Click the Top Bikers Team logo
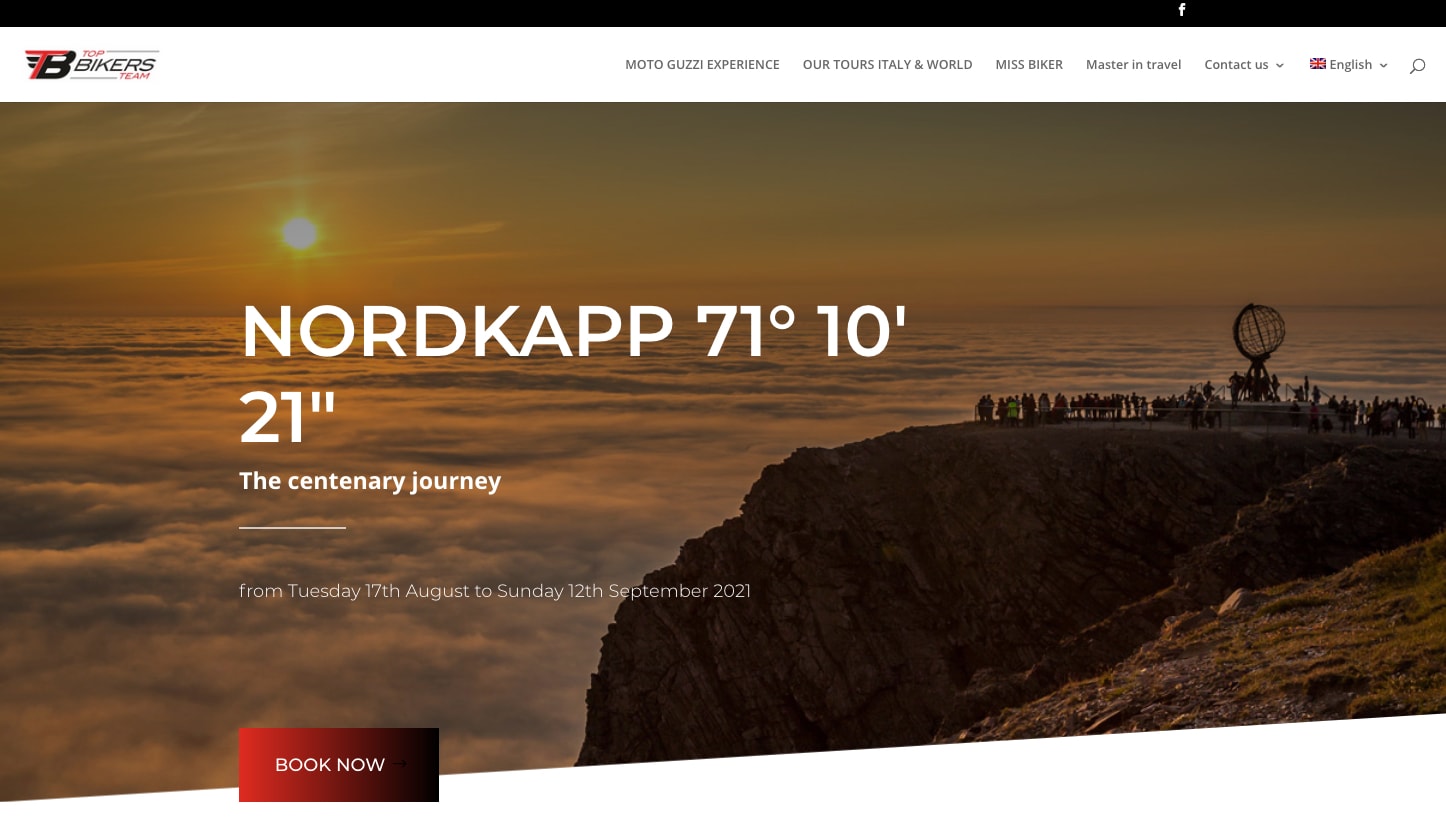Screen dimensions: 1446x829 click(91, 64)
